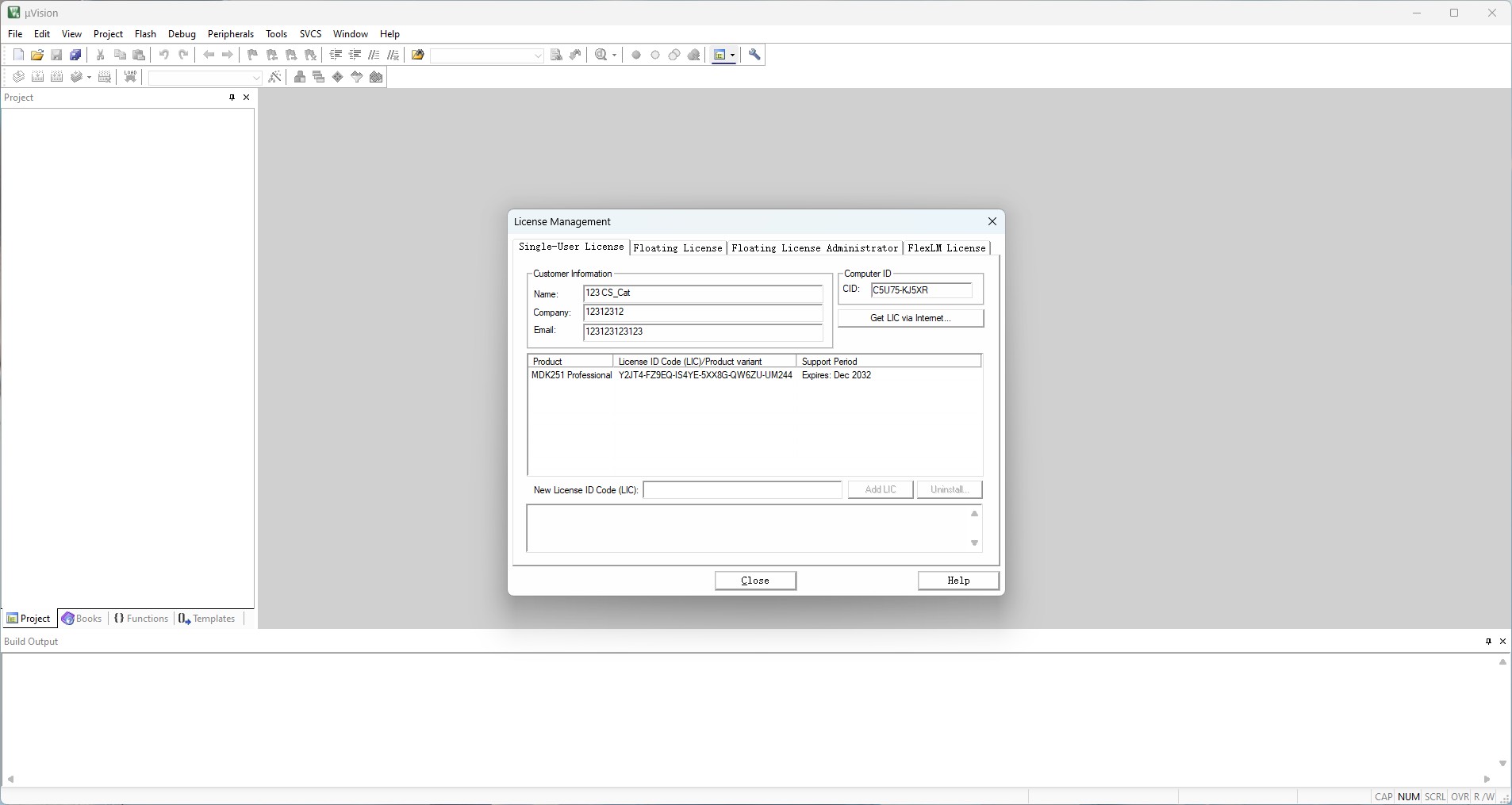Pin the Project panel
The height and width of the screenshot is (805, 1512).
coord(232,98)
